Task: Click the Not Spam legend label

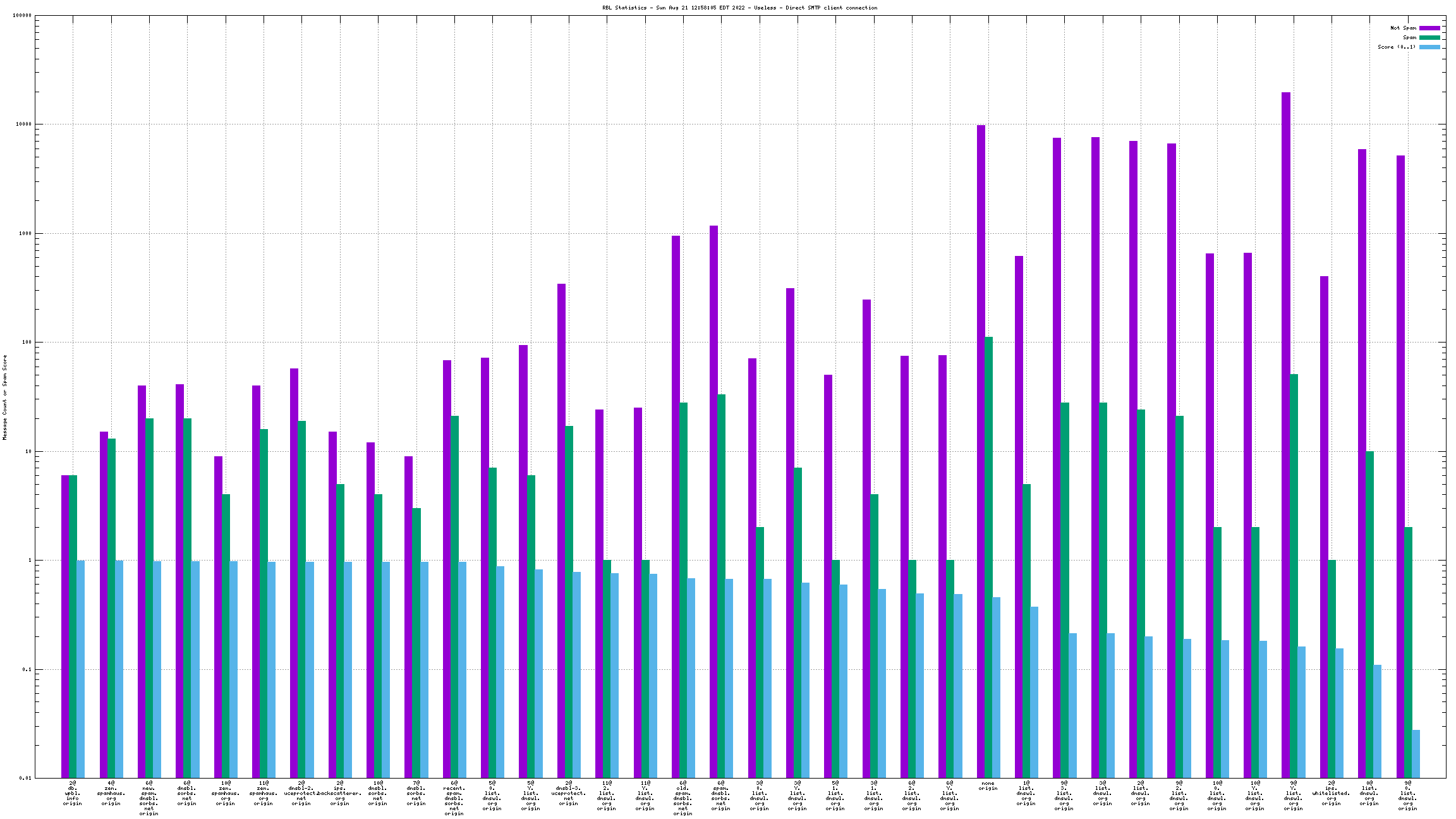Action: pyautogui.click(x=1403, y=28)
